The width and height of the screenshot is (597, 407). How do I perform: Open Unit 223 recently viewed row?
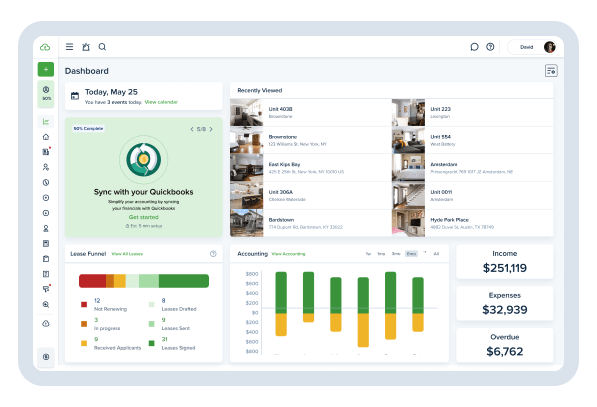472,112
